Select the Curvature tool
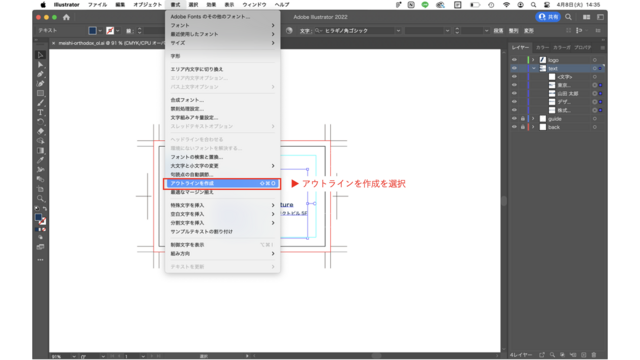 coord(40,84)
